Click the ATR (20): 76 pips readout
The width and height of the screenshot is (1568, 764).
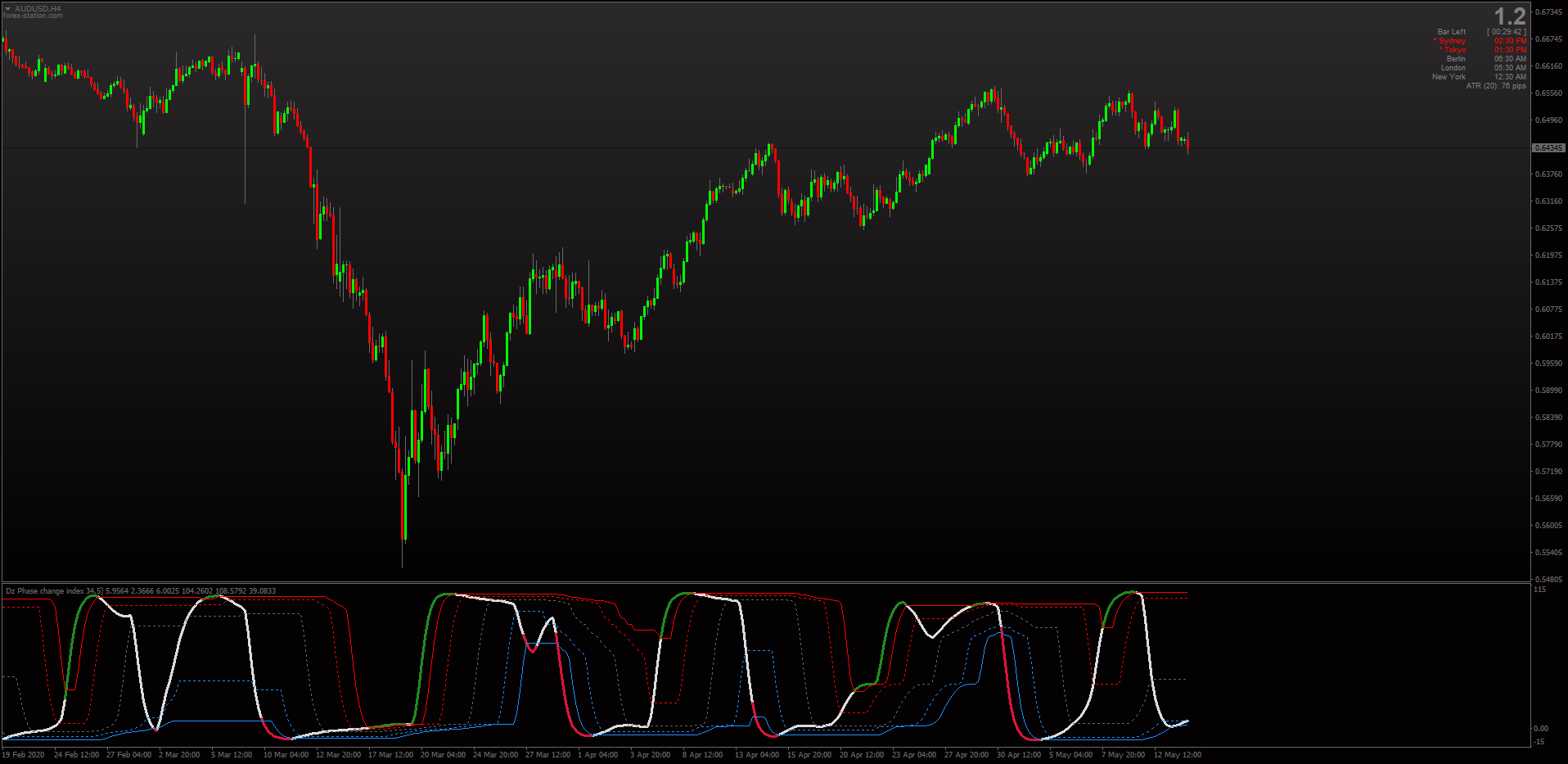[x=1496, y=86]
